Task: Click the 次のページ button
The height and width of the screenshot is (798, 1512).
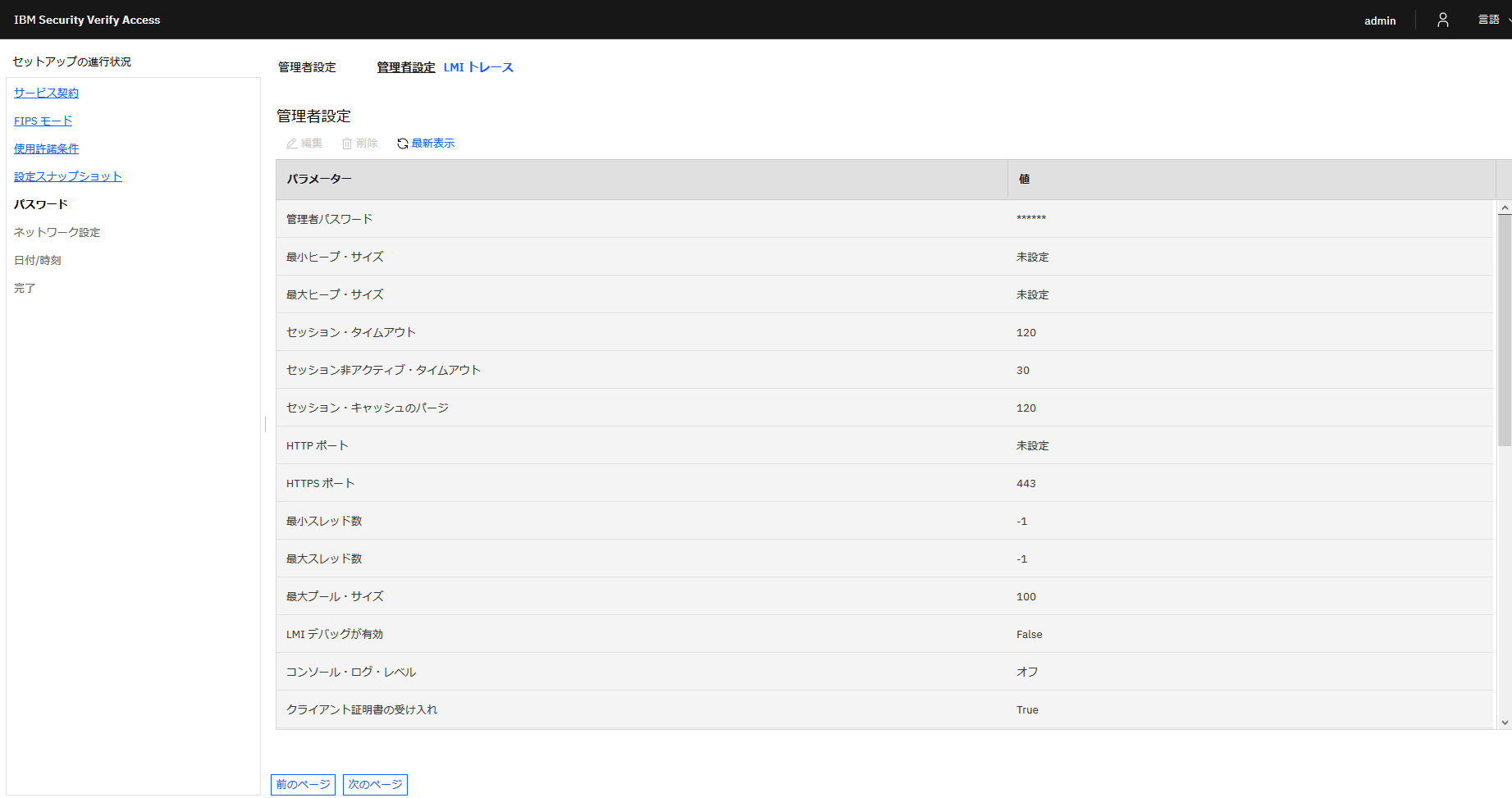Action: point(375,784)
